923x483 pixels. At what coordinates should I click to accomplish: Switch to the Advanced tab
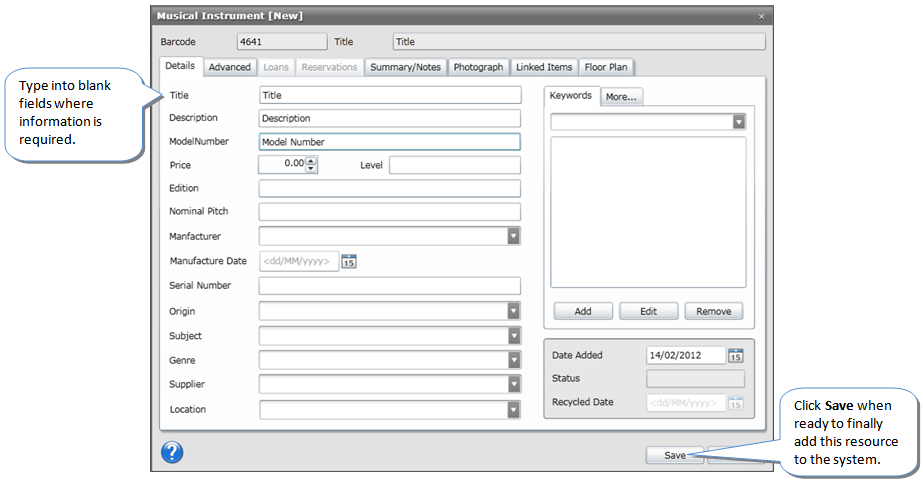tap(230, 67)
